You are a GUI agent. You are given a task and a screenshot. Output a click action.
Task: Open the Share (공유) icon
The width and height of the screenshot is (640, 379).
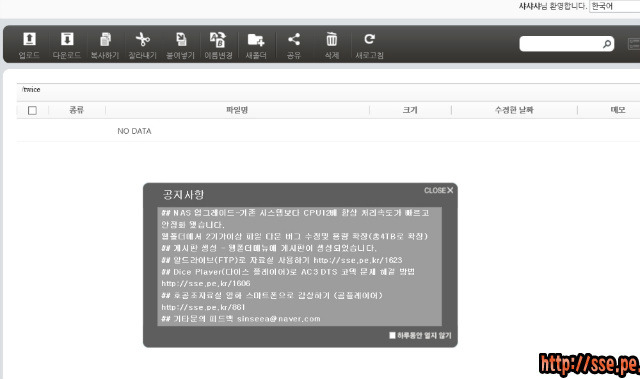click(x=294, y=39)
